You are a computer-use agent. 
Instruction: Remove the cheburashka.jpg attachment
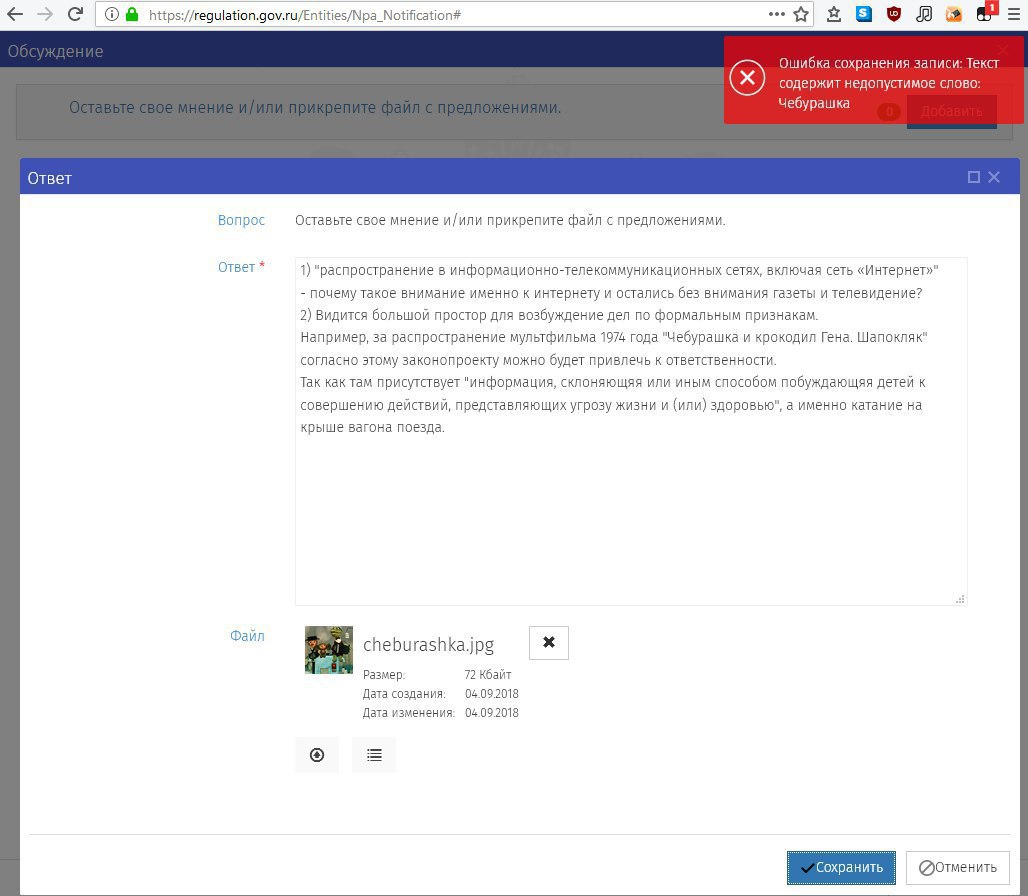(549, 642)
